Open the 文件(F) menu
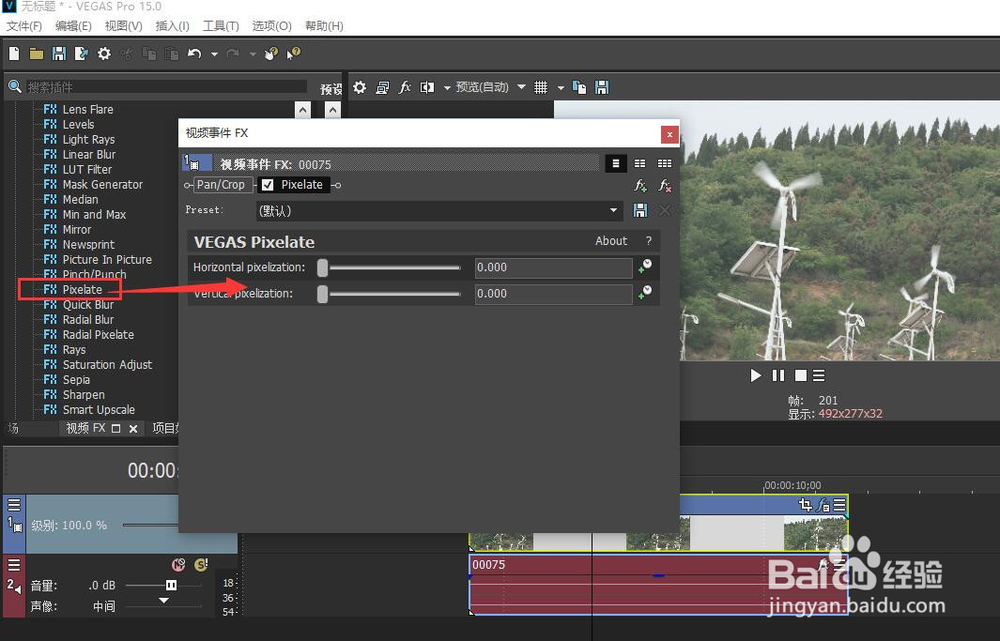1000x641 pixels. coord(24,26)
